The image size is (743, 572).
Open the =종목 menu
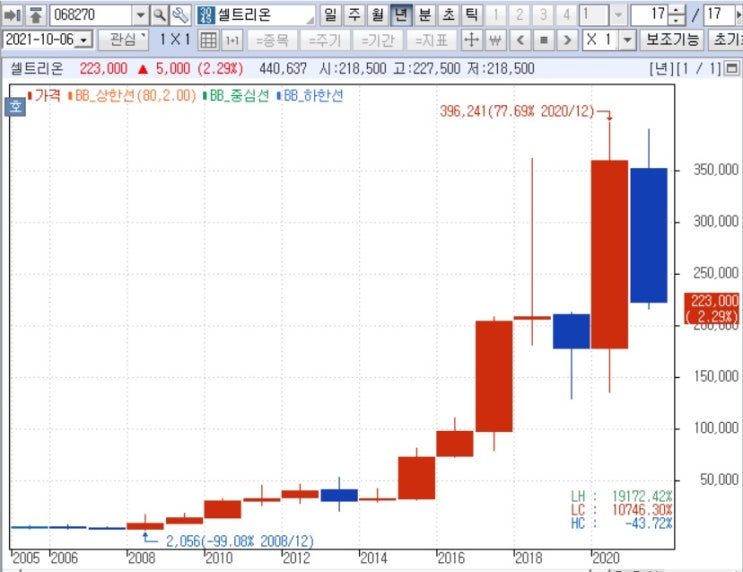pos(272,40)
